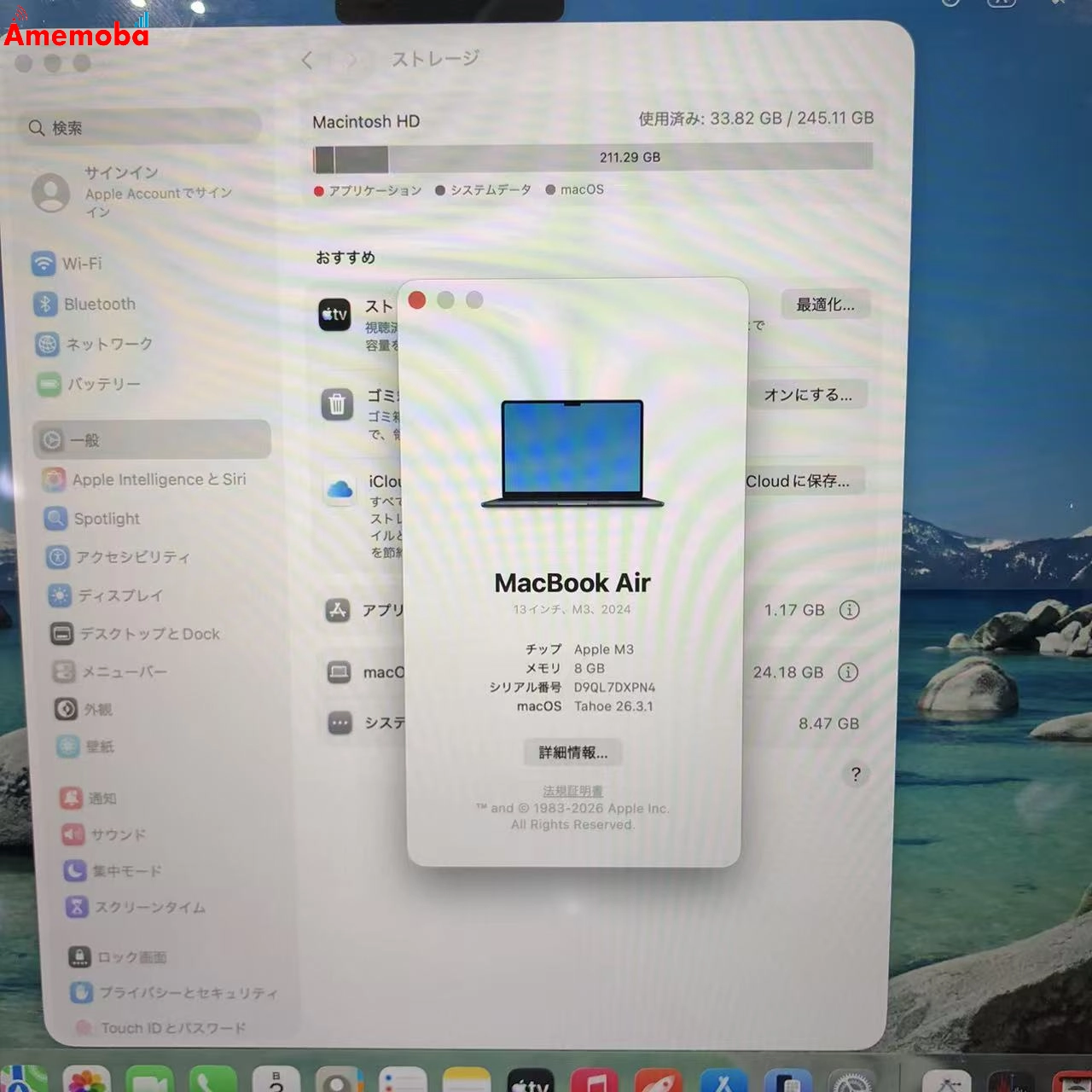Viewport: 1092px width, 1092px height.
Task: Click the macOS category laptop icon
Action: pos(339,672)
